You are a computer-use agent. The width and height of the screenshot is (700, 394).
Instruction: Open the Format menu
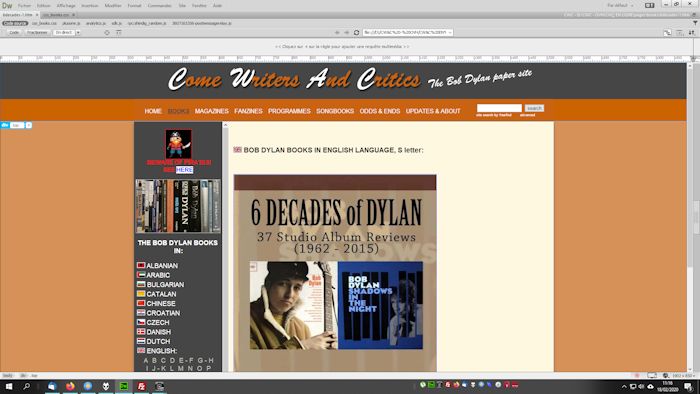134,6
